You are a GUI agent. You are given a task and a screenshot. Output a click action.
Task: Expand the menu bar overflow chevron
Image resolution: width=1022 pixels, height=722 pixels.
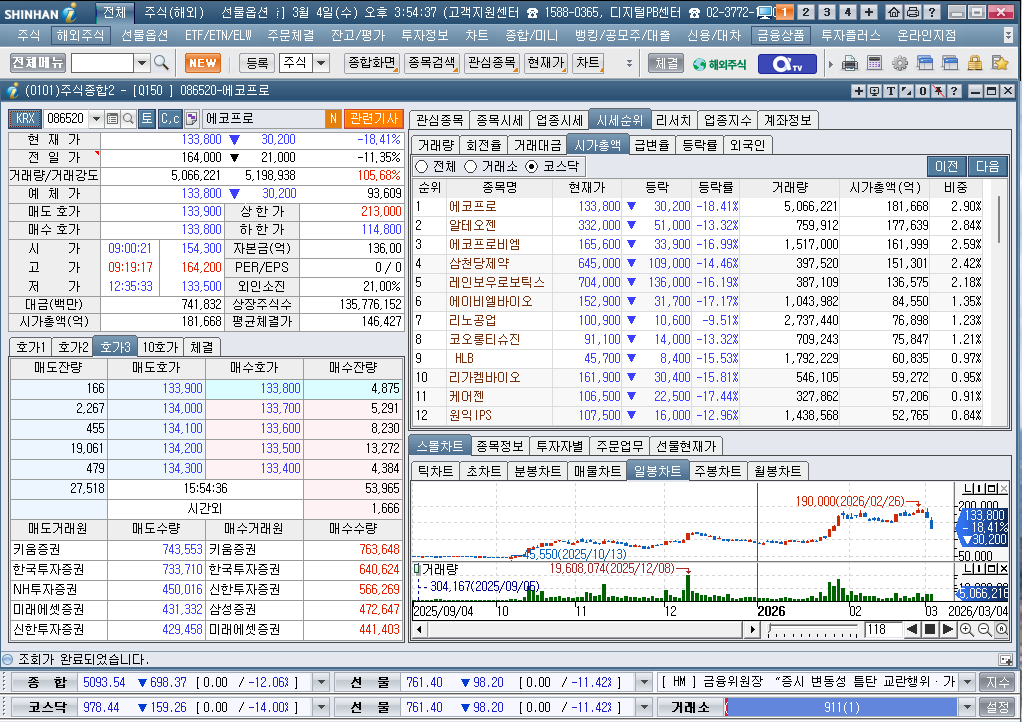pos(1008,36)
